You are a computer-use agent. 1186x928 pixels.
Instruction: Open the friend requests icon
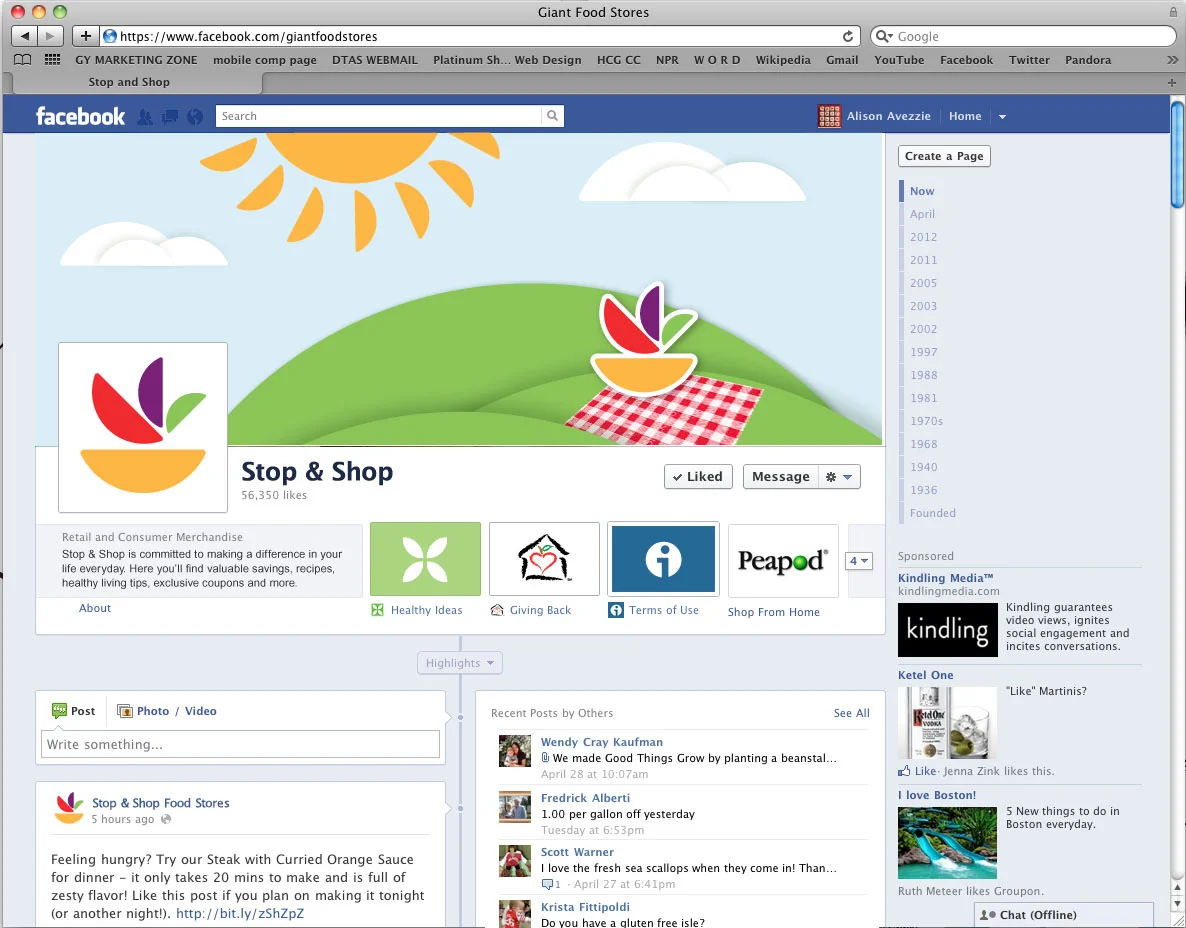144,116
